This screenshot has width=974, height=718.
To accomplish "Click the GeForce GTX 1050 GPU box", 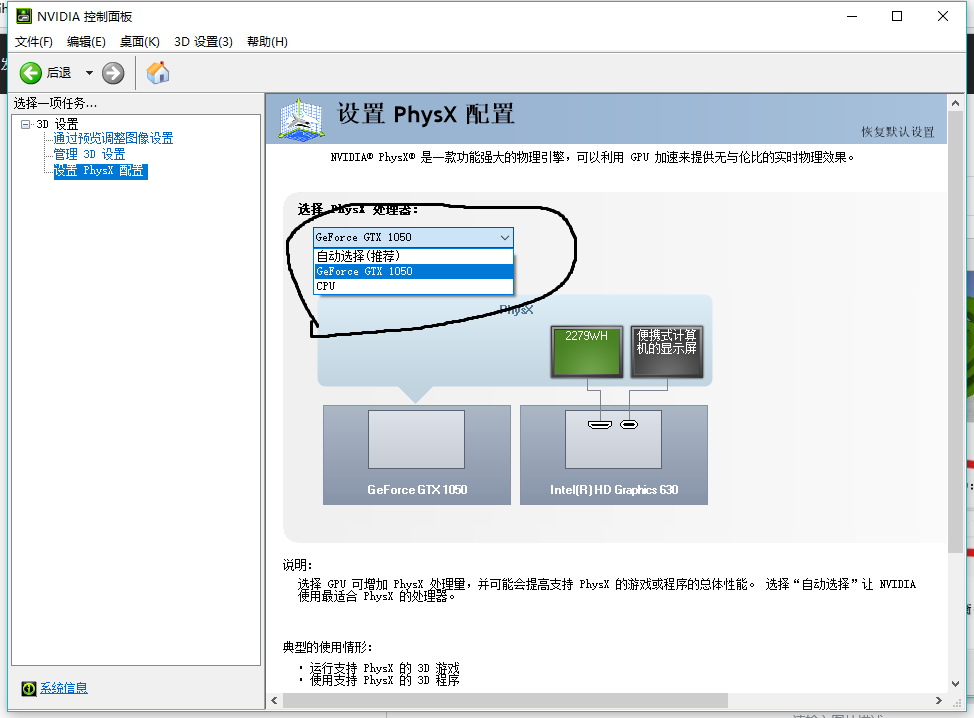I will (x=416, y=454).
